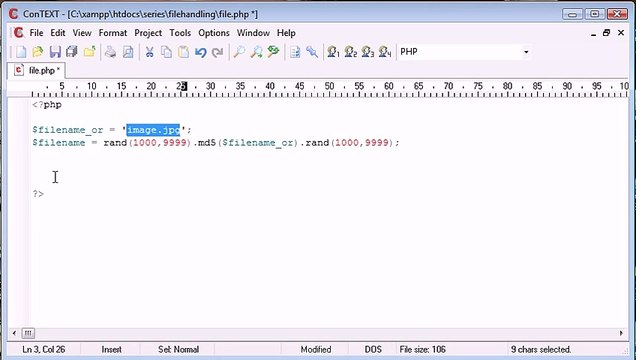
Task: Click the Find Next icon
Action: pyautogui.click(x=256, y=52)
